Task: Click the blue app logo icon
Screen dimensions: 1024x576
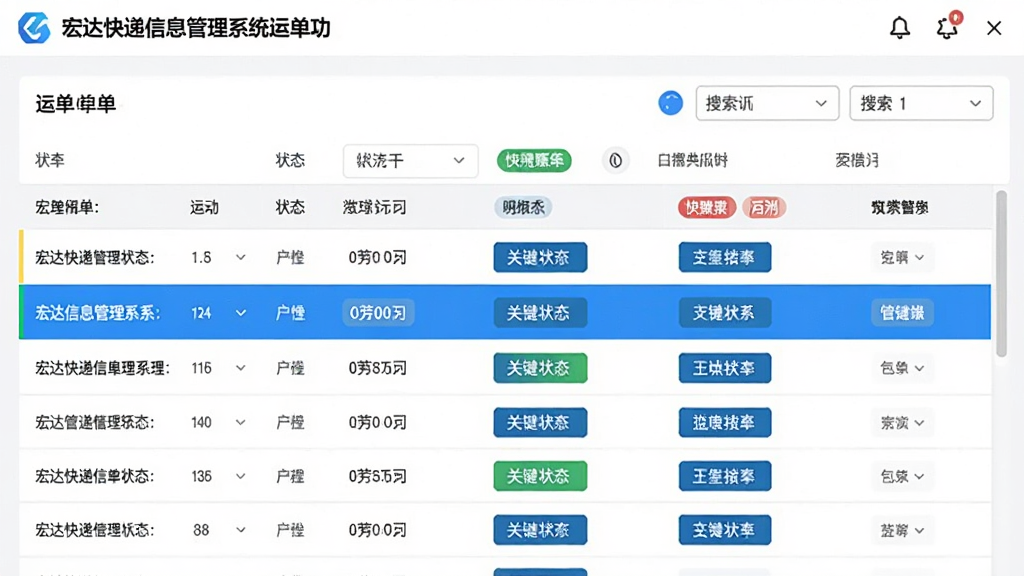Action: (34, 28)
